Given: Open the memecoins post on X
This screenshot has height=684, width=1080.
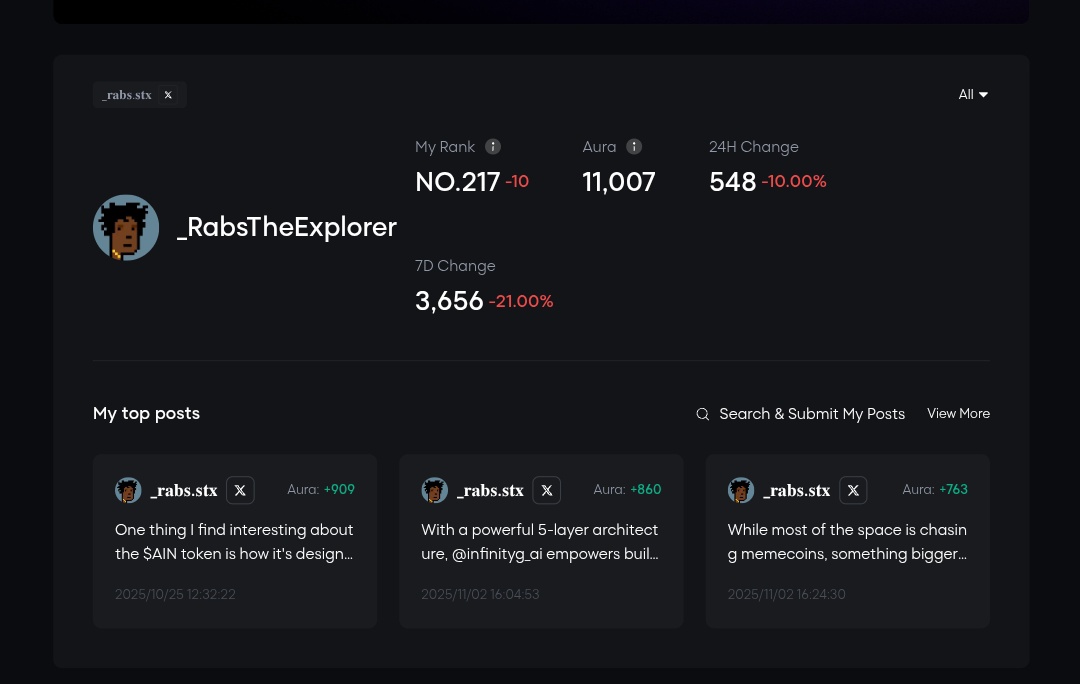Looking at the screenshot, I should tap(853, 490).
